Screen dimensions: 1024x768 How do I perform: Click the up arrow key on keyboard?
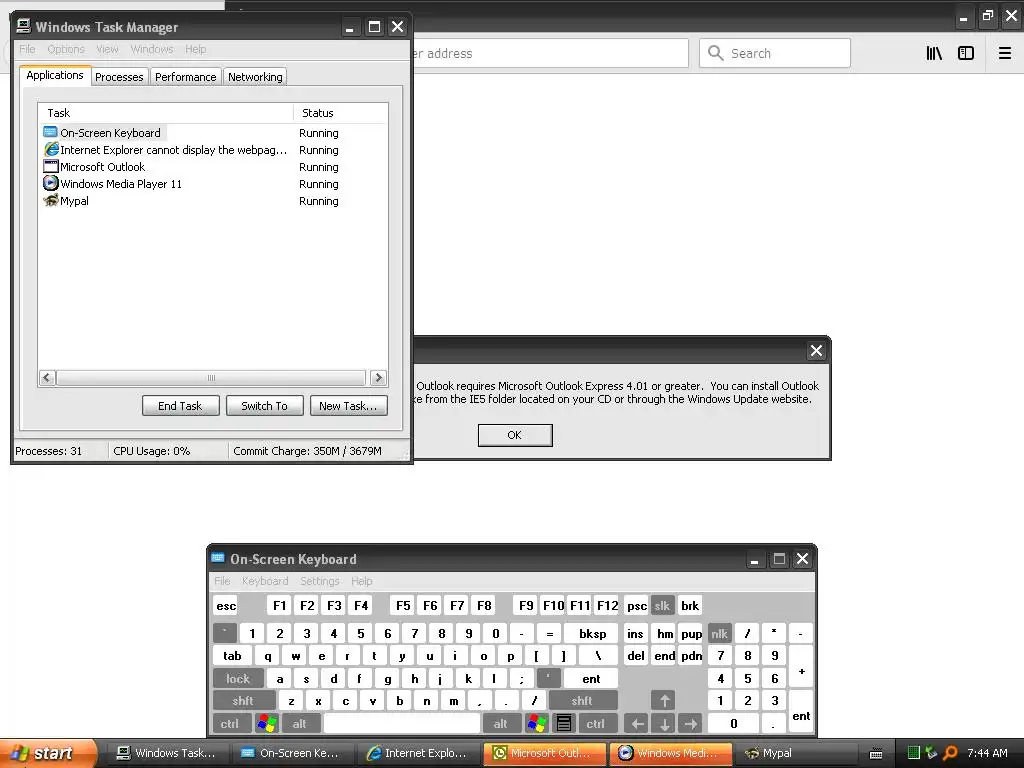tap(664, 701)
